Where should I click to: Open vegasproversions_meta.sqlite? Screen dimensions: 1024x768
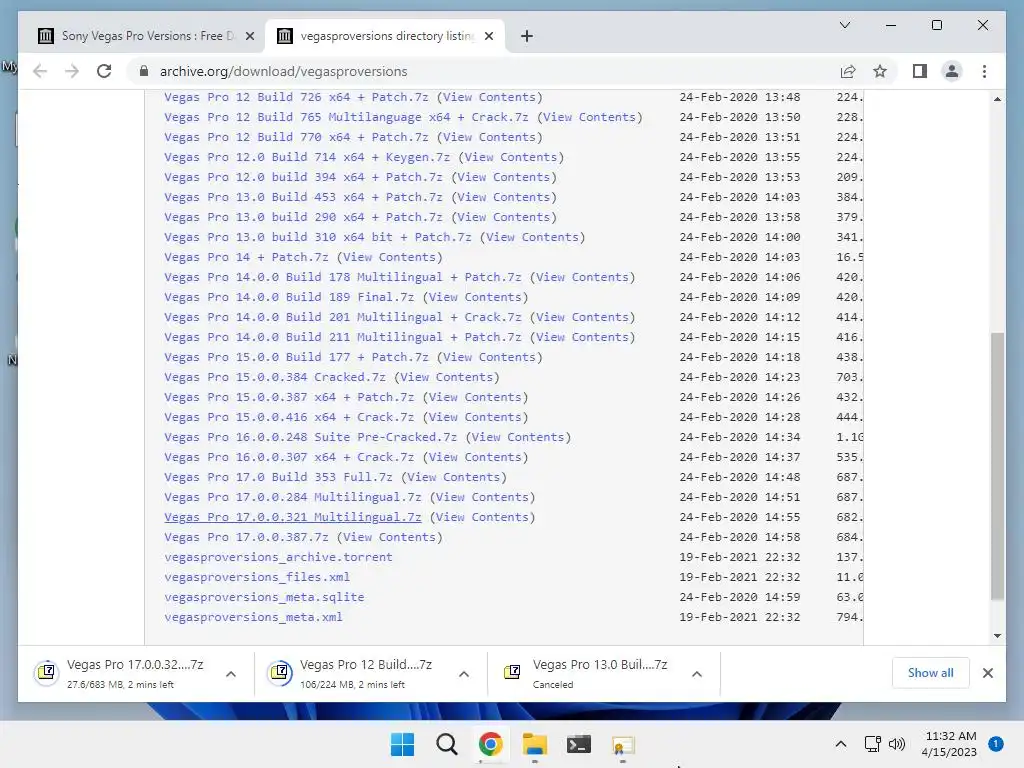point(264,598)
